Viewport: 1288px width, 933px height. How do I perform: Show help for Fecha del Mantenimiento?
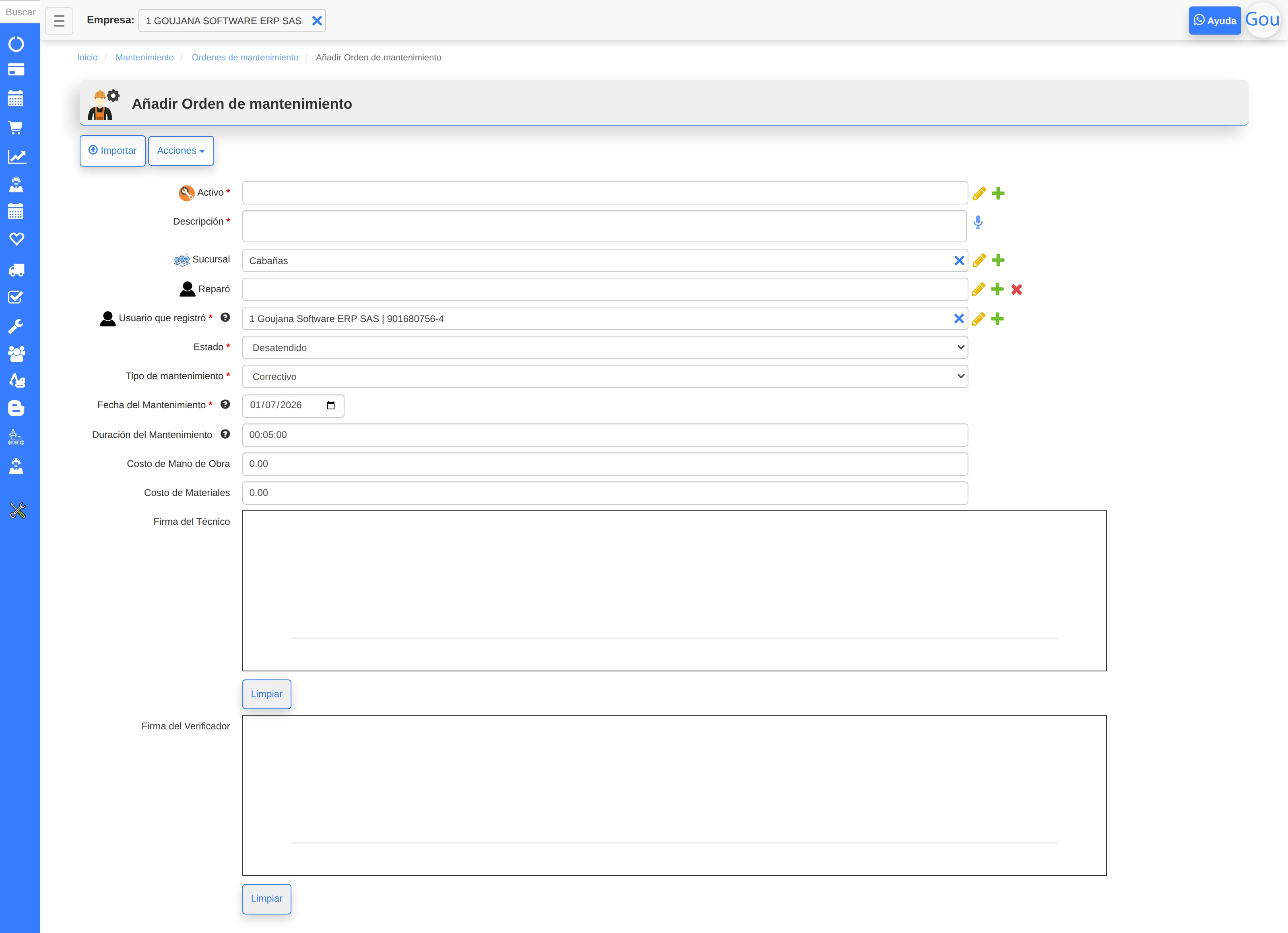coord(225,405)
